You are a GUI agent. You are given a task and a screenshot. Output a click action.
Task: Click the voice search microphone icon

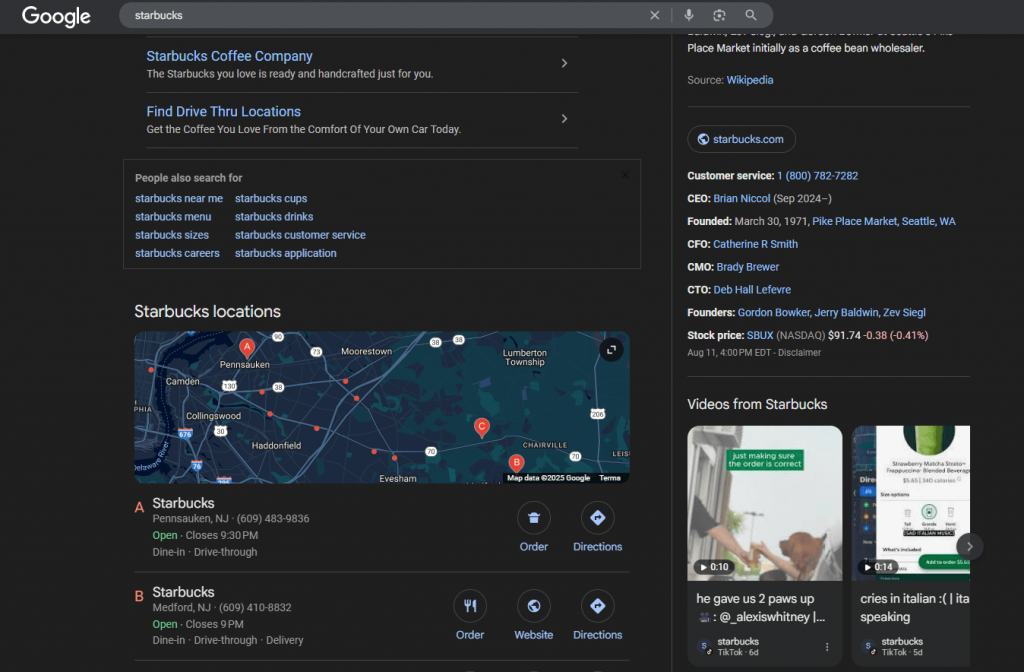click(688, 15)
